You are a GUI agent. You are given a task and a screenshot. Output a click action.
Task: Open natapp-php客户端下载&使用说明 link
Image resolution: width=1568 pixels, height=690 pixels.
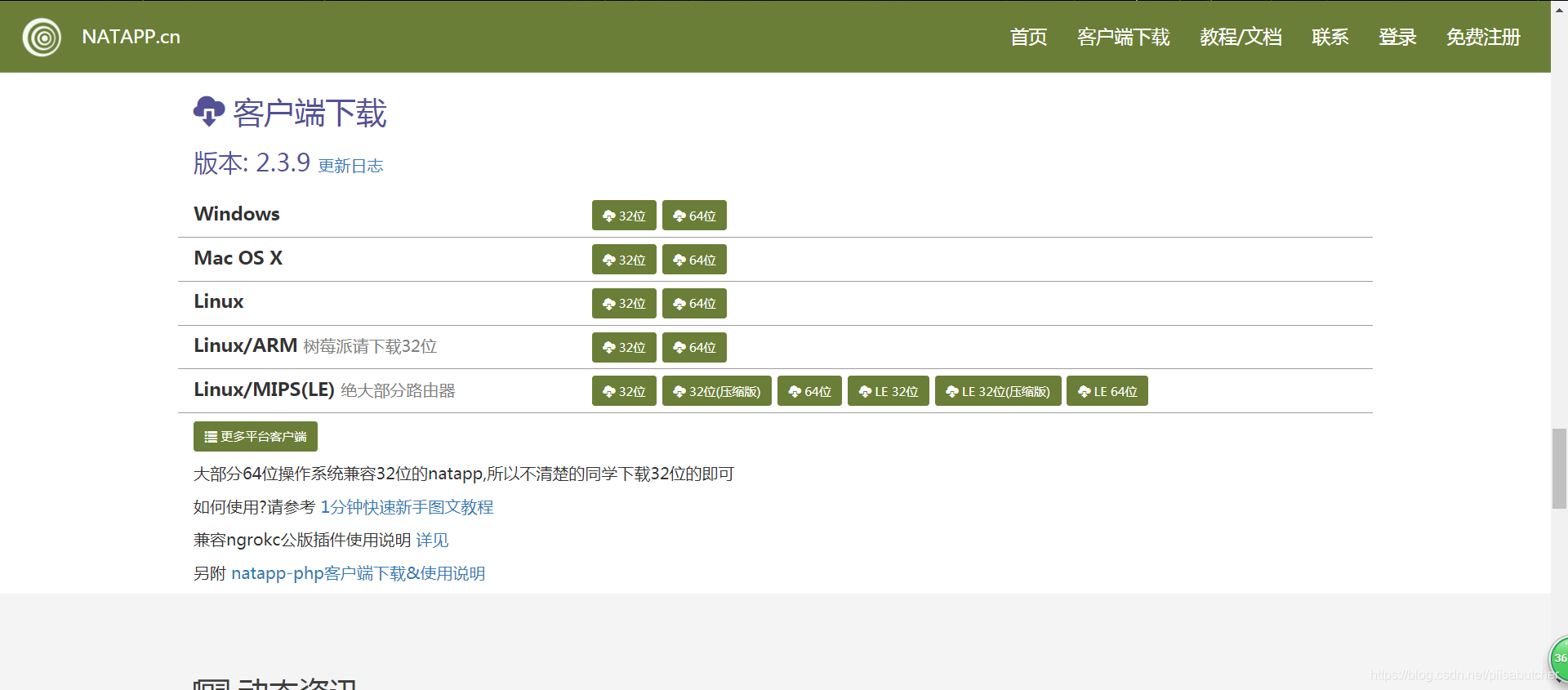(359, 573)
